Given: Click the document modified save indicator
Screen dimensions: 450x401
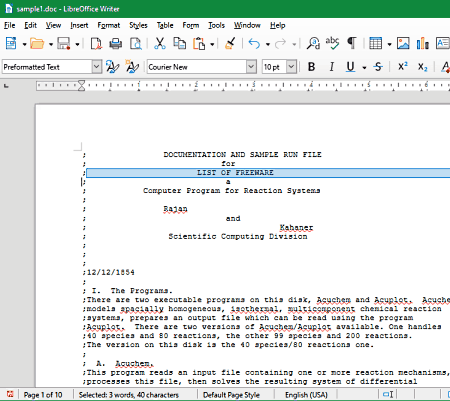Looking at the screenshot, I should [x=10, y=395].
